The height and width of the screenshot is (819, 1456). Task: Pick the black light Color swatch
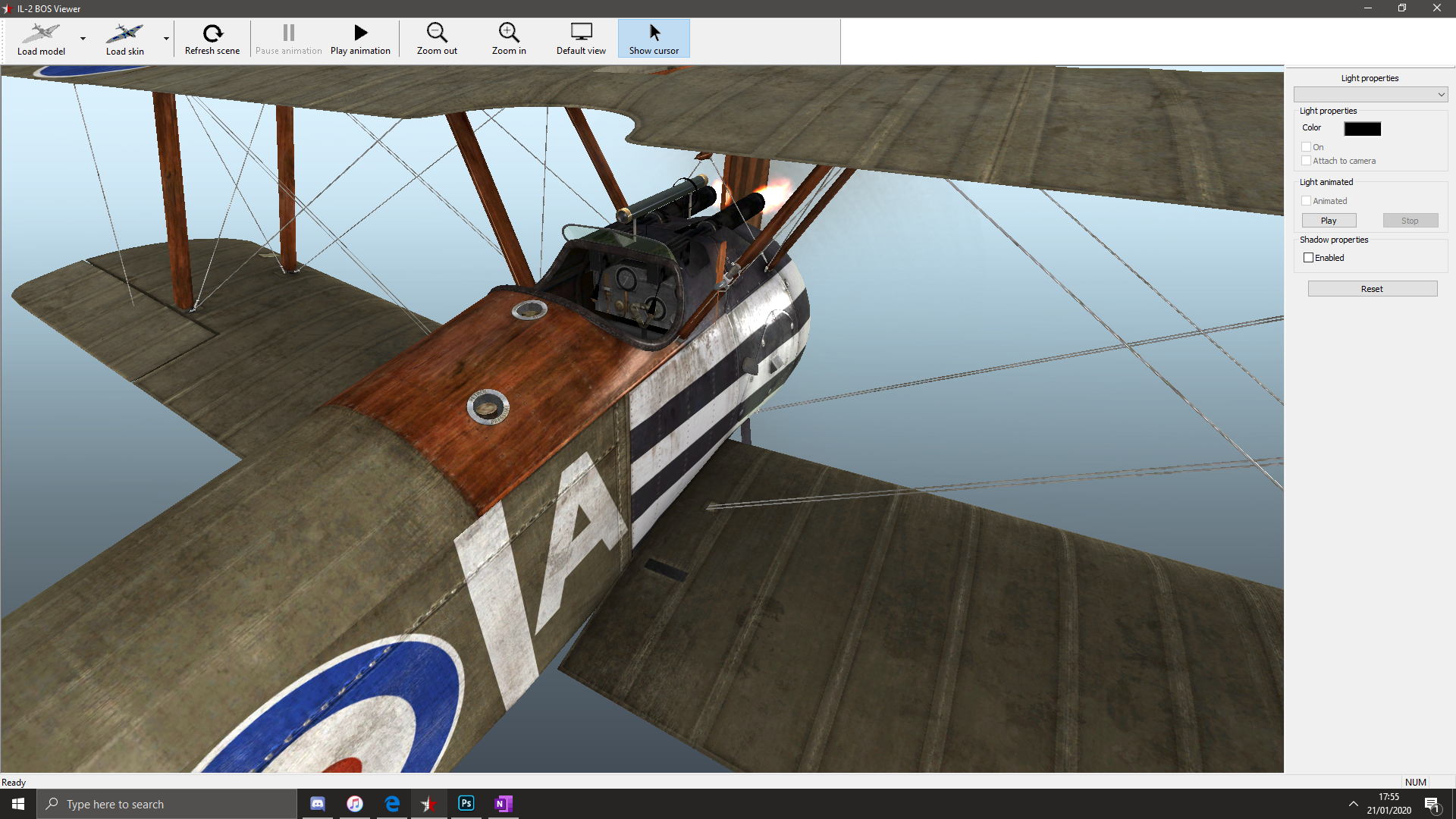(x=1362, y=129)
